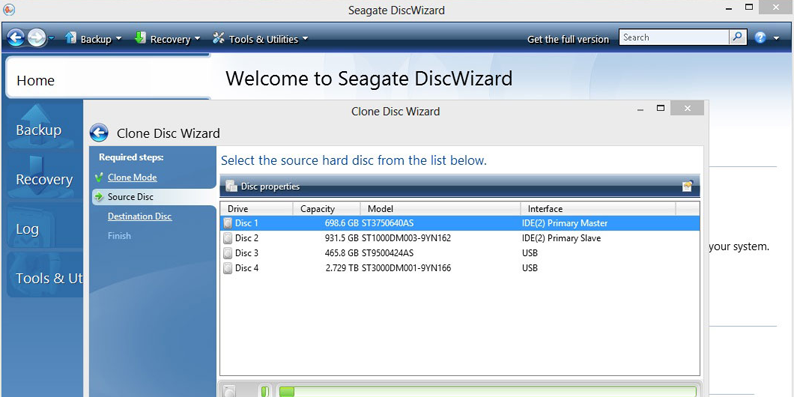This screenshot has width=794, height=397.
Task: Open the Tools & Utilities menu
Action: pos(260,38)
